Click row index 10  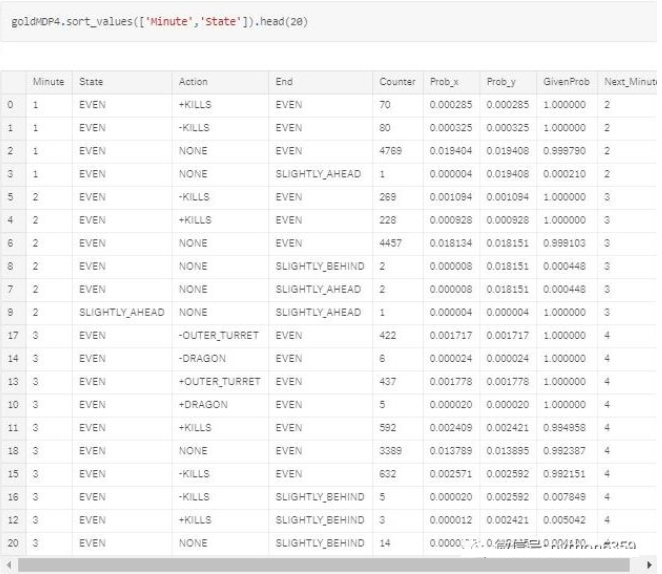click(13, 404)
